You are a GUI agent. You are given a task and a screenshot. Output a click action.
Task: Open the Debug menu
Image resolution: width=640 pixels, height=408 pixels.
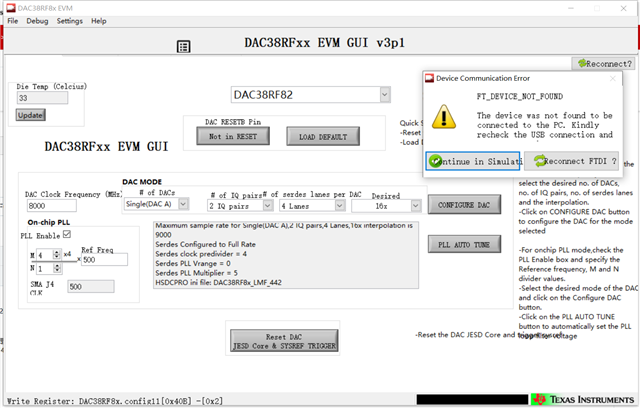click(x=37, y=21)
